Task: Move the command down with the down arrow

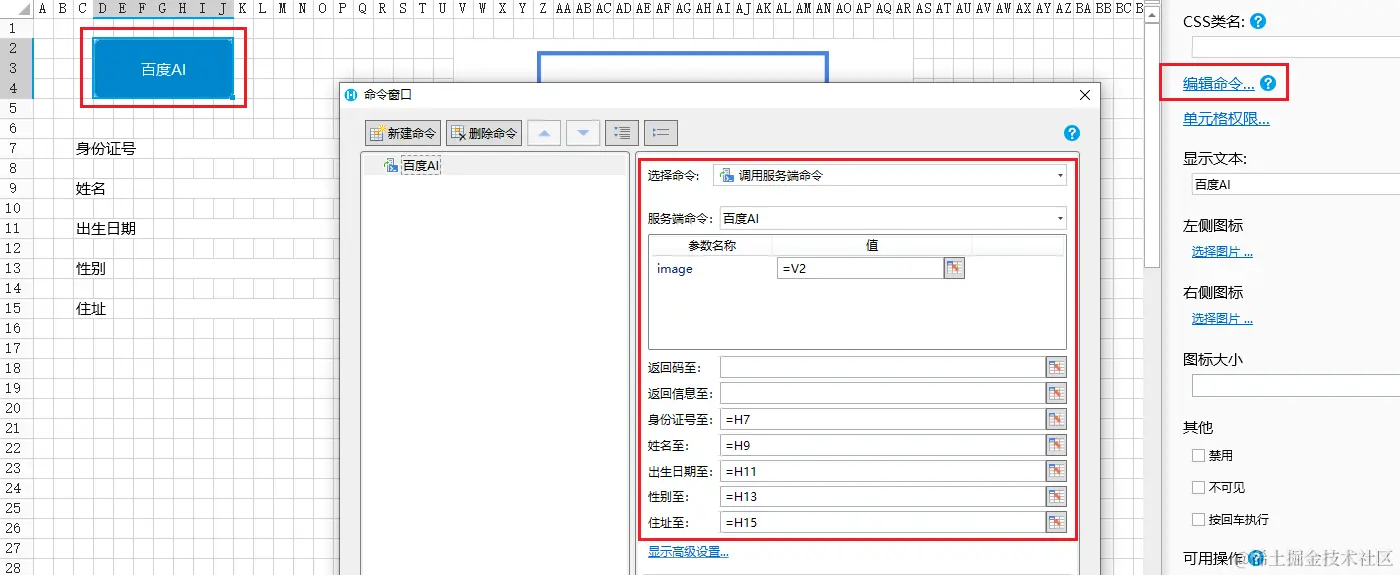Action: point(583,133)
